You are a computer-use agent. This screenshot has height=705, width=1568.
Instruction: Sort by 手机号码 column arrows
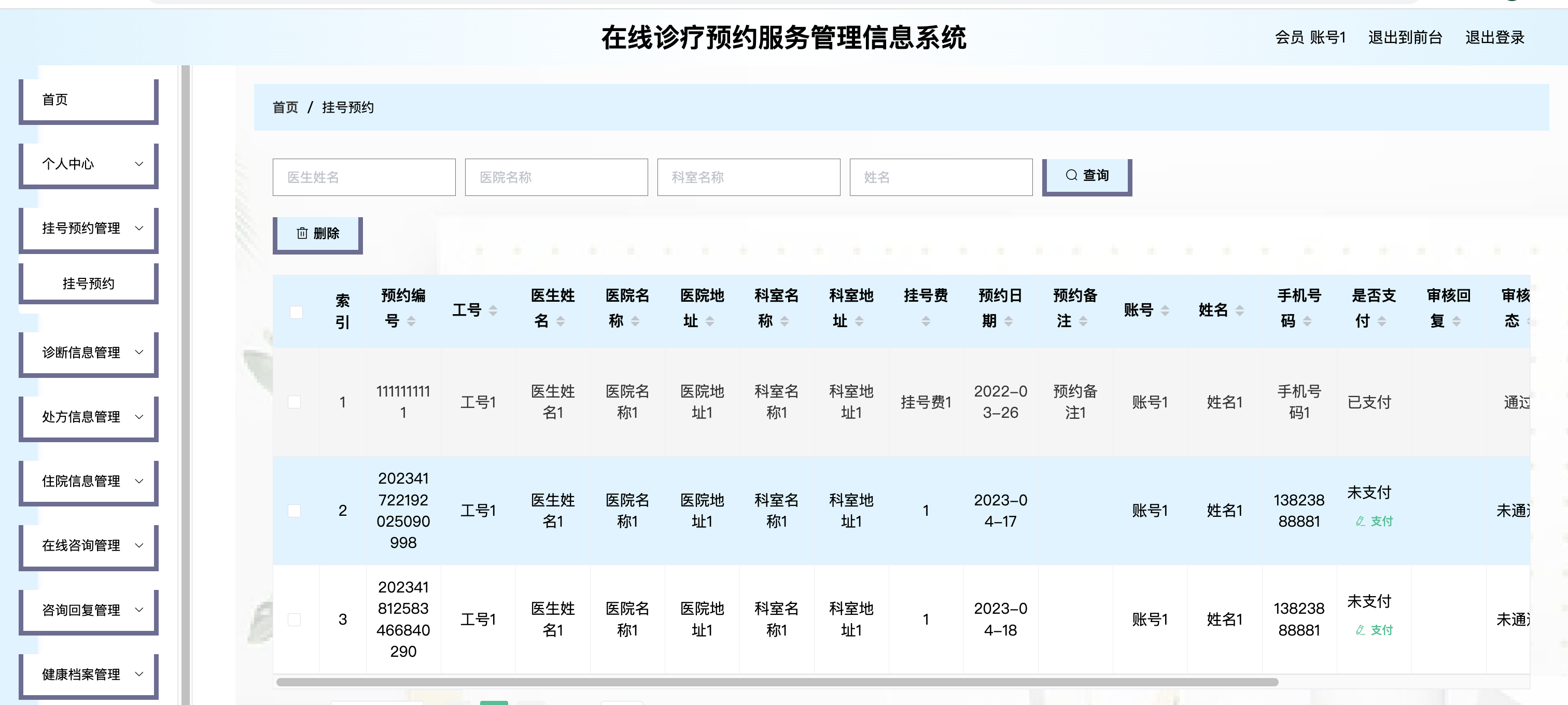click(1308, 321)
